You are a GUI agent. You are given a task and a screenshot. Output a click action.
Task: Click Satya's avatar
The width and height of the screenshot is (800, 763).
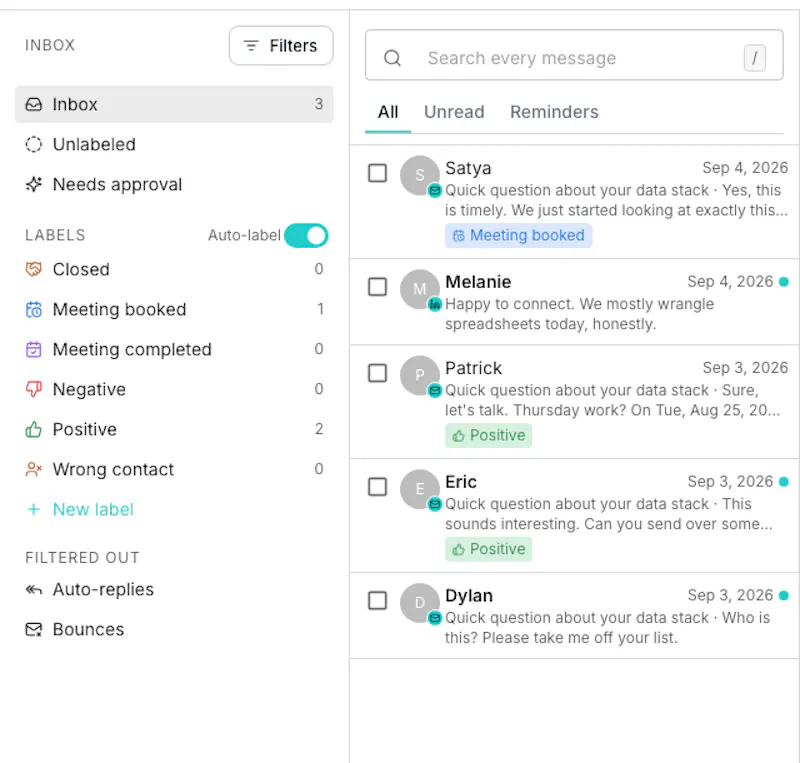[x=419, y=175]
